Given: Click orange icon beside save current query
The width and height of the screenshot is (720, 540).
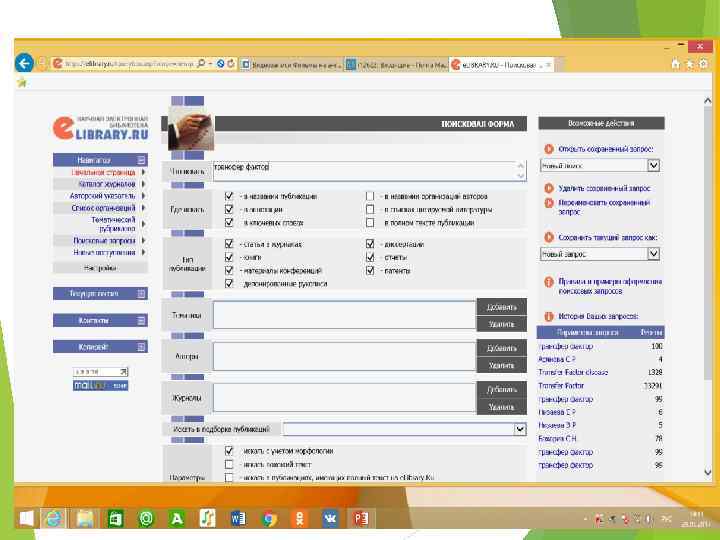Looking at the screenshot, I should pyautogui.click(x=549, y=237).
